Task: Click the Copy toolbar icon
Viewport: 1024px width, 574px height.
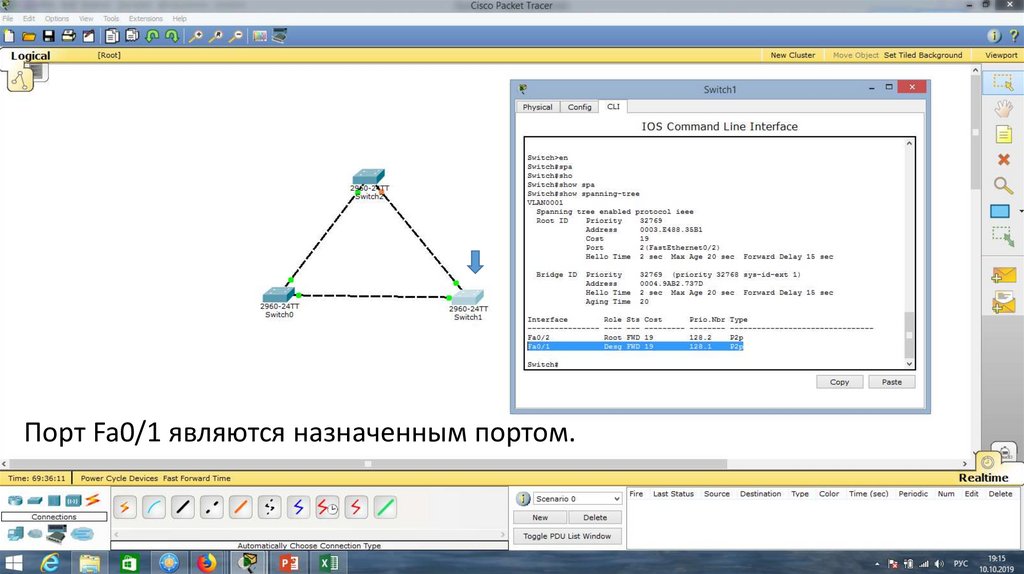Action: tap(112, 36)
